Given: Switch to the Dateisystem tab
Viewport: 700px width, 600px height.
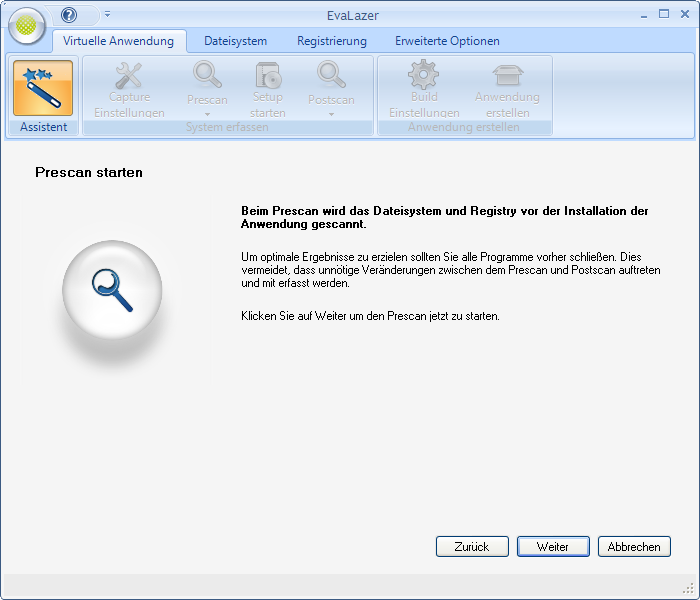Looking at the screenshot, I should click(235, 41).
